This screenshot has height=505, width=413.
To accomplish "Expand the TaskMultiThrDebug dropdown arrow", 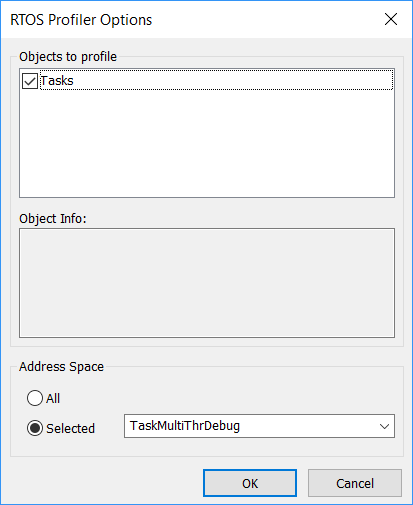I will click(x=384, y=426).
